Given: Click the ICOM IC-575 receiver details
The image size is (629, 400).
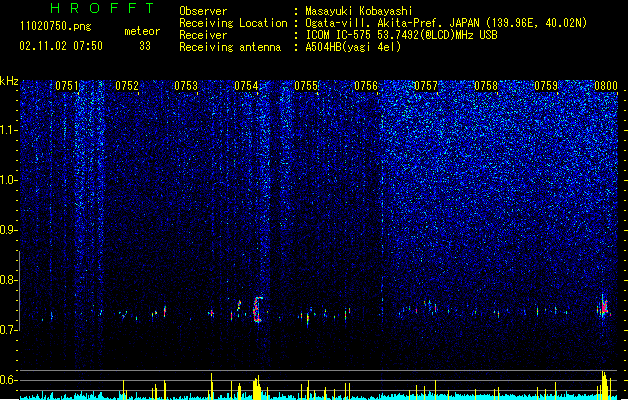Looking at the screenshot, I should 401,35.
